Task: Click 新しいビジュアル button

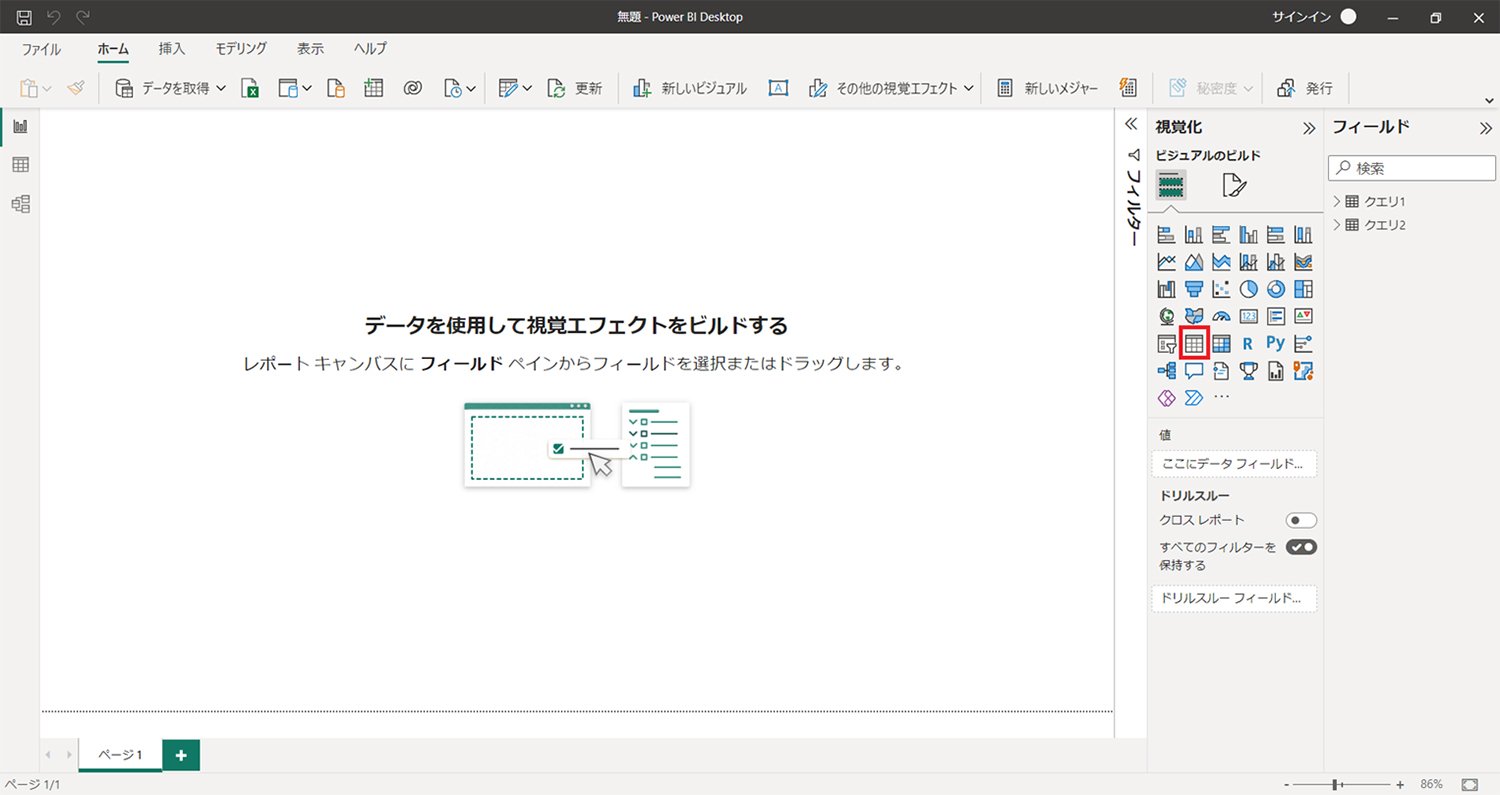Action: [690, 88]
